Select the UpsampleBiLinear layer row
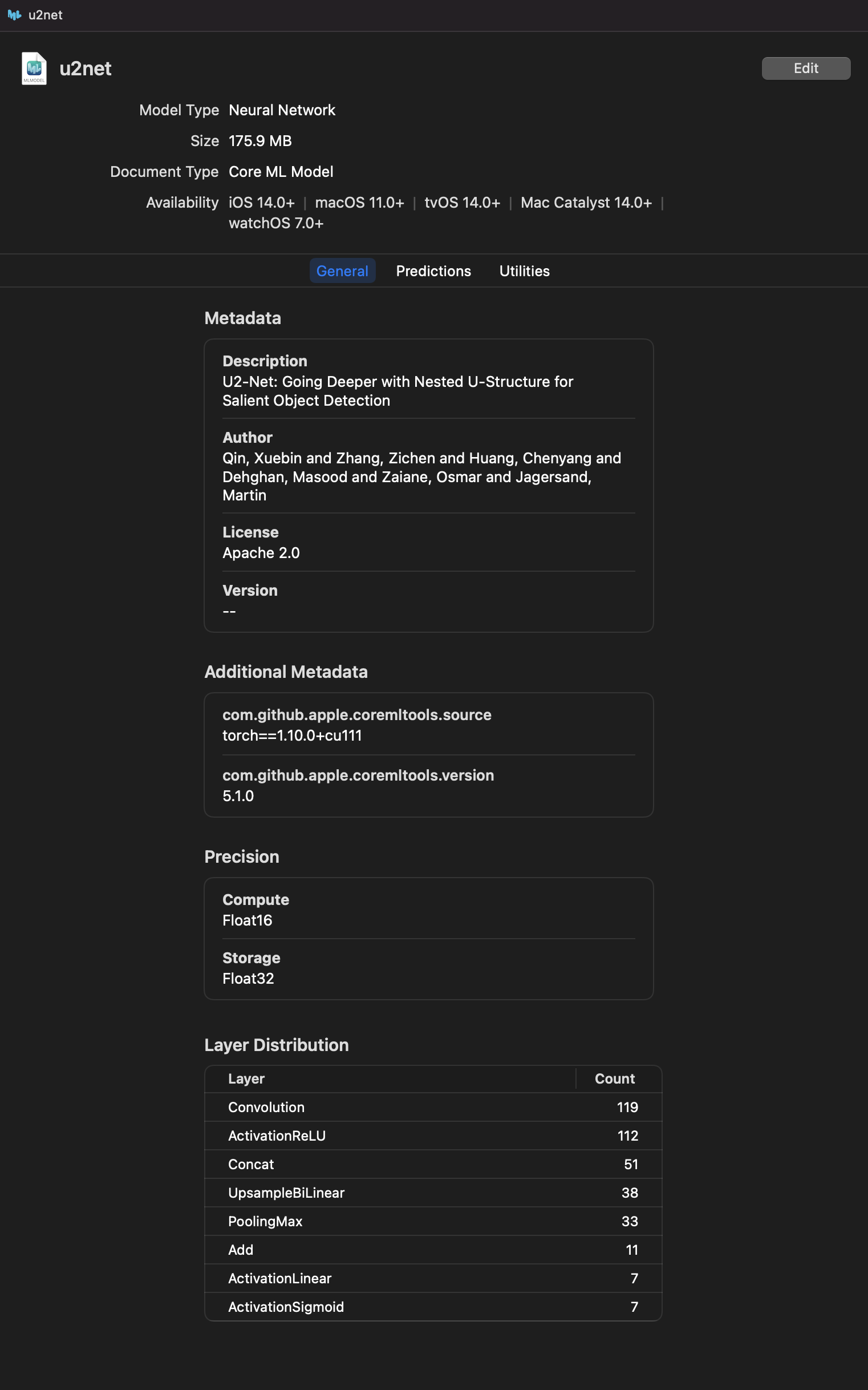 coord(433,1193)
